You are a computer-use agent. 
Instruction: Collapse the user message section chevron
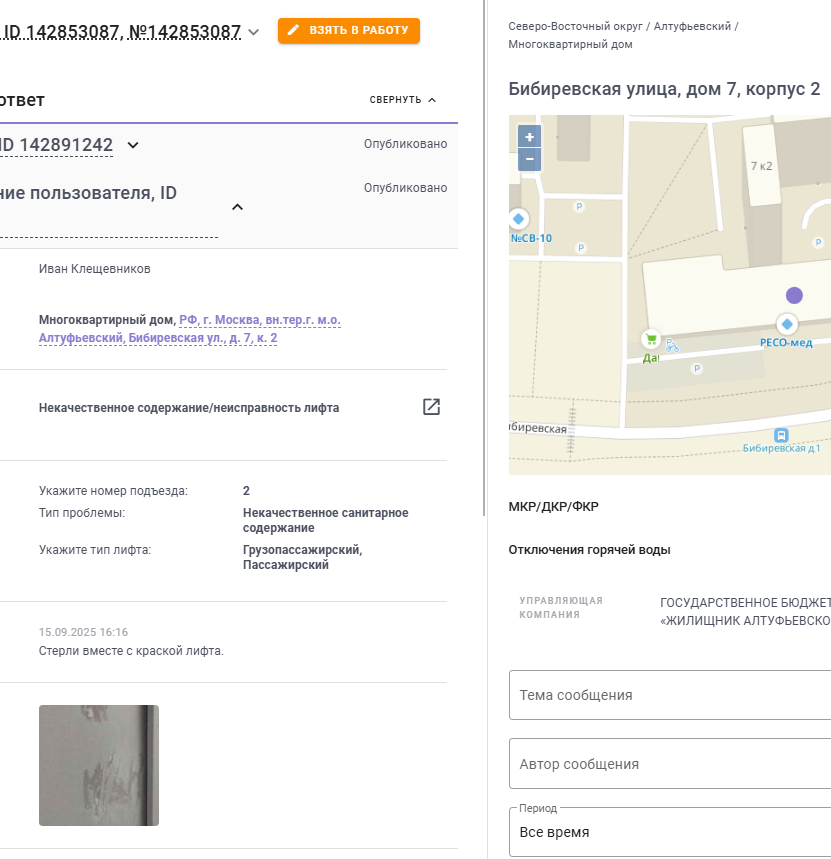tap(237, 207)
